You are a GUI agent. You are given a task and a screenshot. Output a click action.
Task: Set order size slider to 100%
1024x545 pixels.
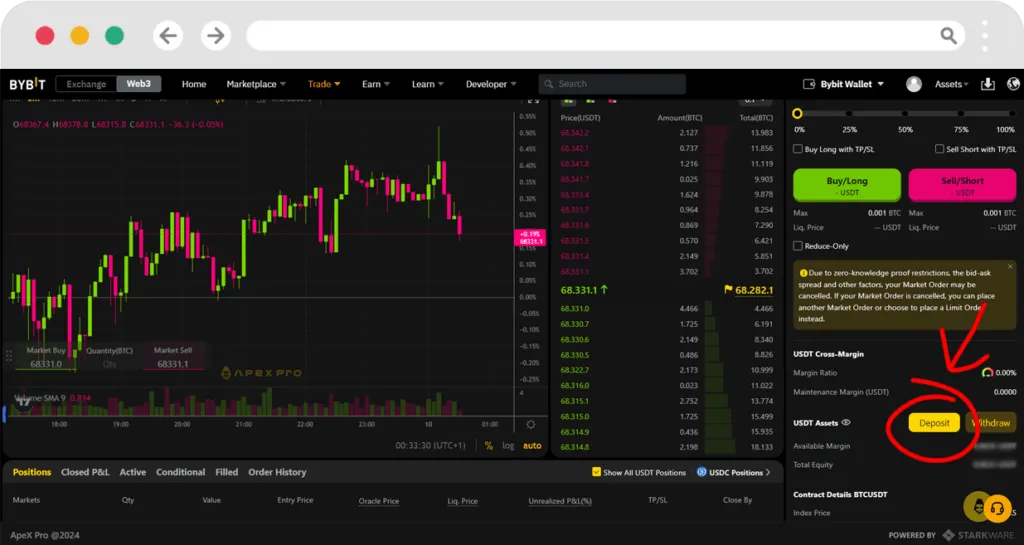coord(1012,114)
